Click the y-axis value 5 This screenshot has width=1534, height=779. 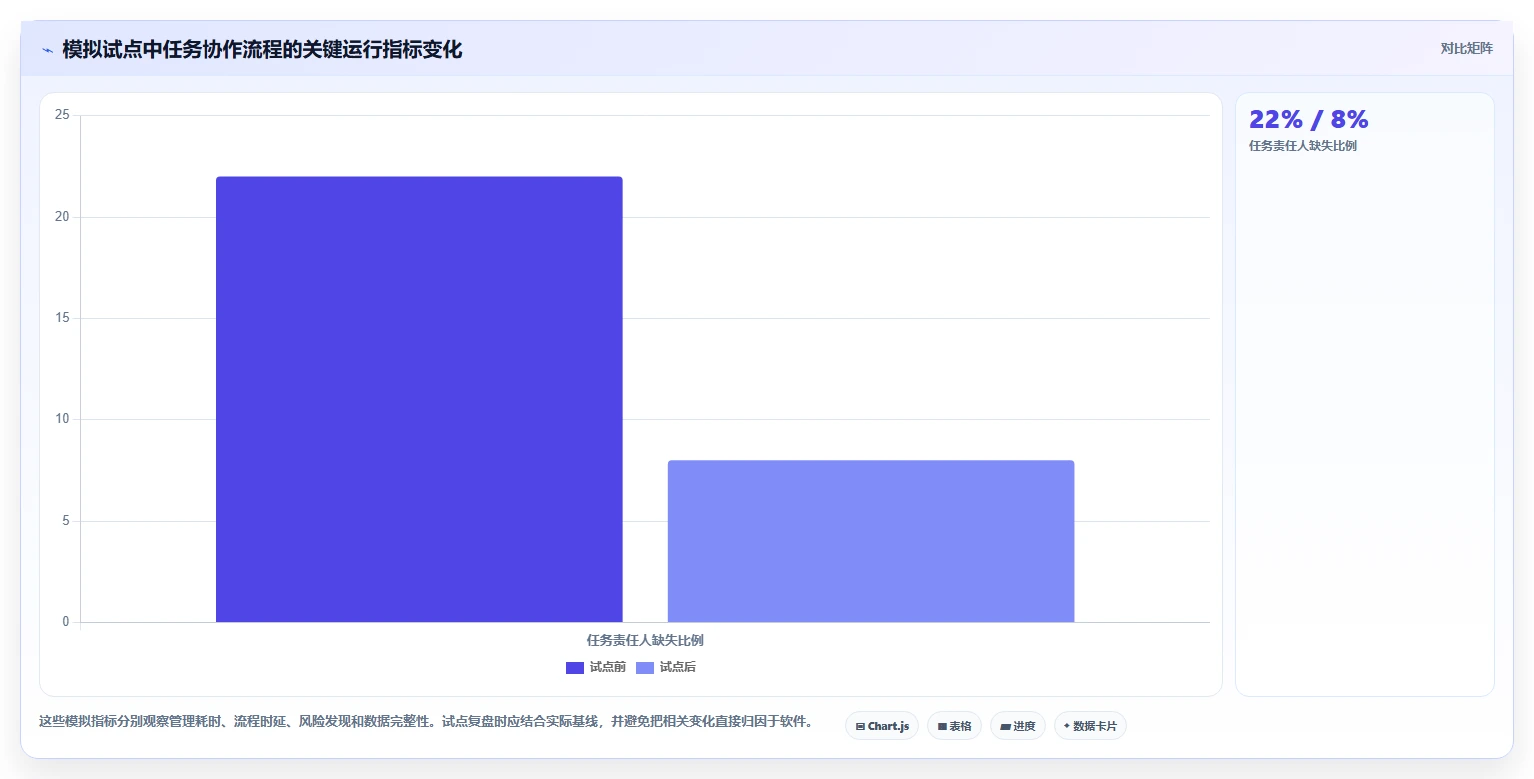click(x=65, y=521)
